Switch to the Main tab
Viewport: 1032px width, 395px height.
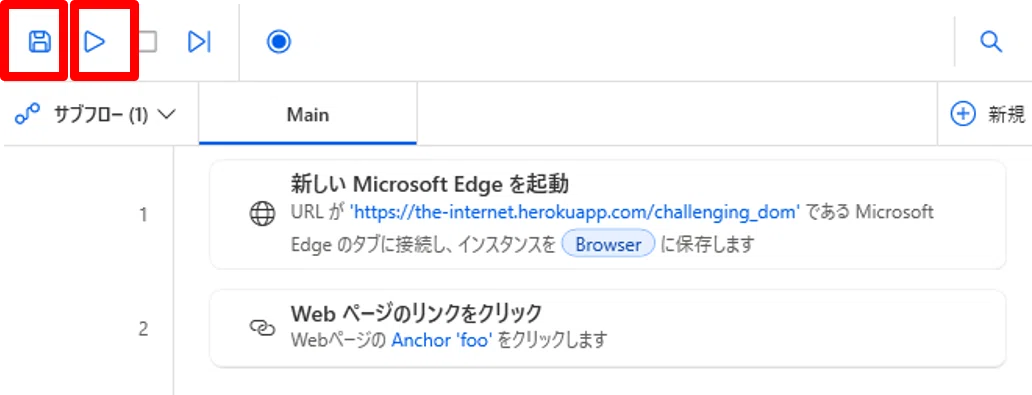click(307, 115)
